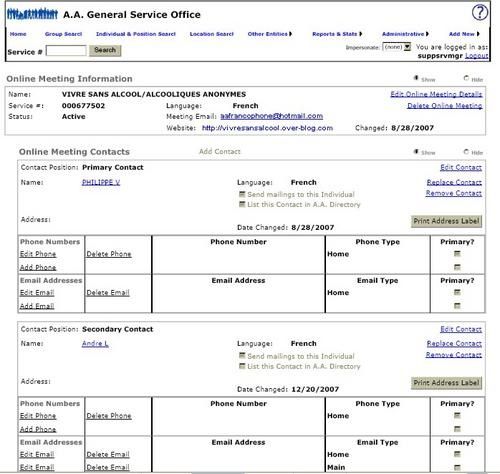Open the vivresansalcool website link
Viewport: 500px width, 474px height.
(x=267, y=128)
